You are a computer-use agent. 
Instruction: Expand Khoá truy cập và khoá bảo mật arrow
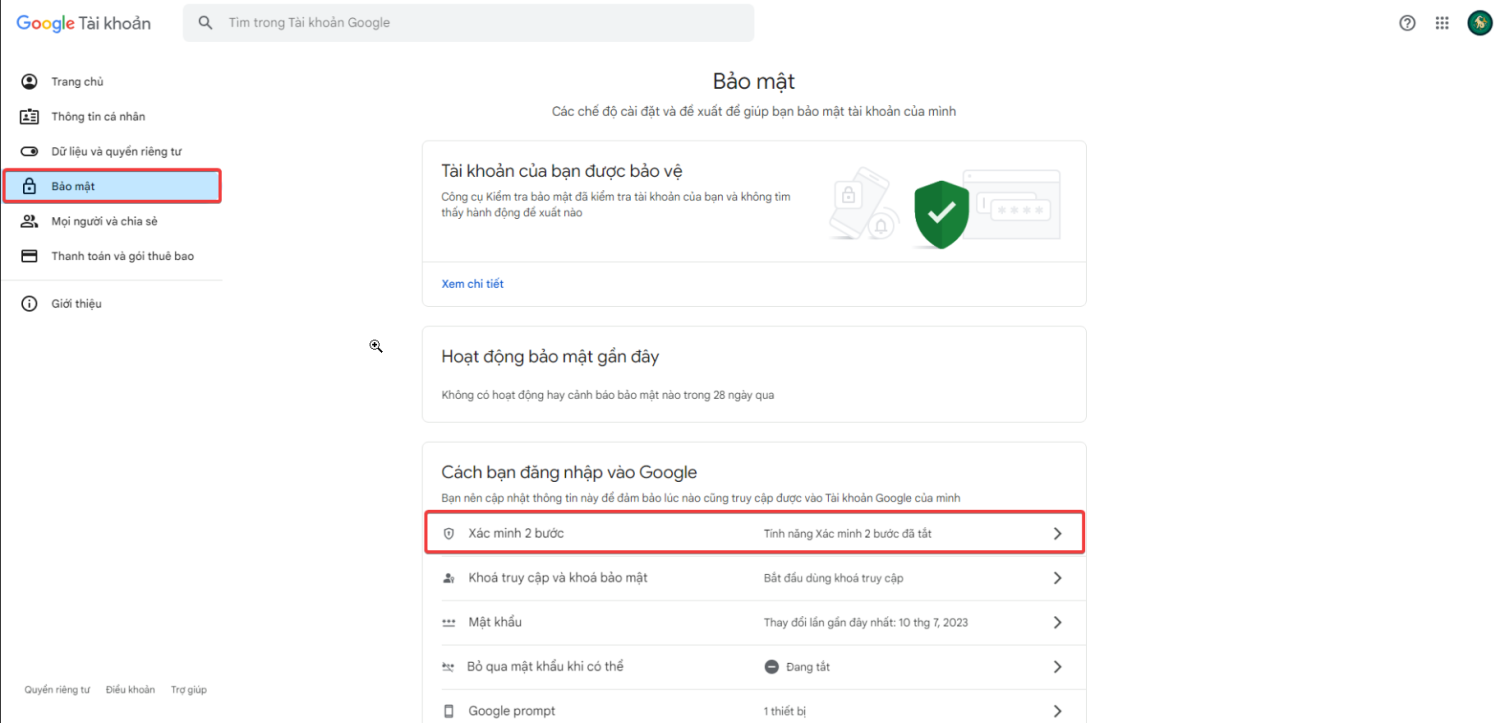tap(1057, 578)
